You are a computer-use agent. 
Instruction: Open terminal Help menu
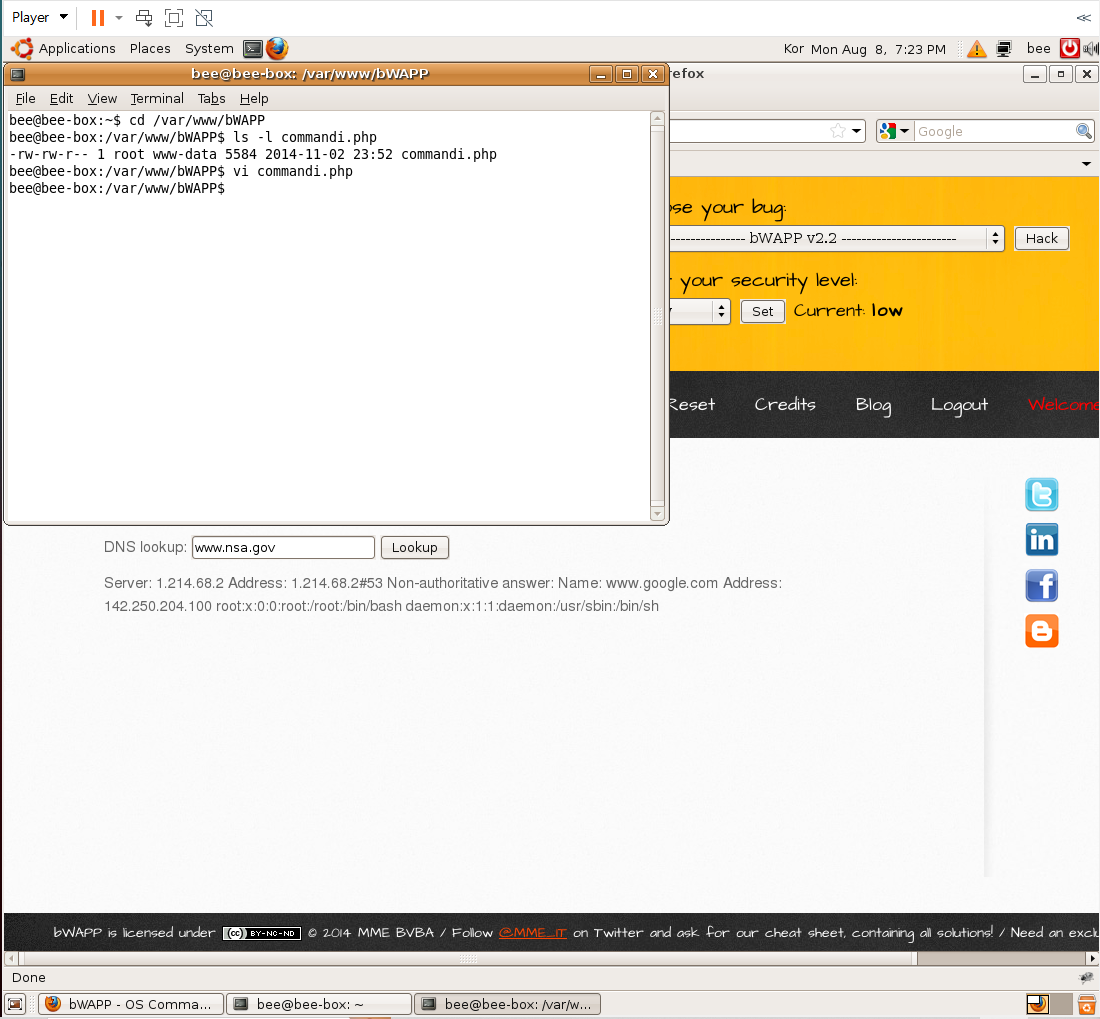pos(254,98)
